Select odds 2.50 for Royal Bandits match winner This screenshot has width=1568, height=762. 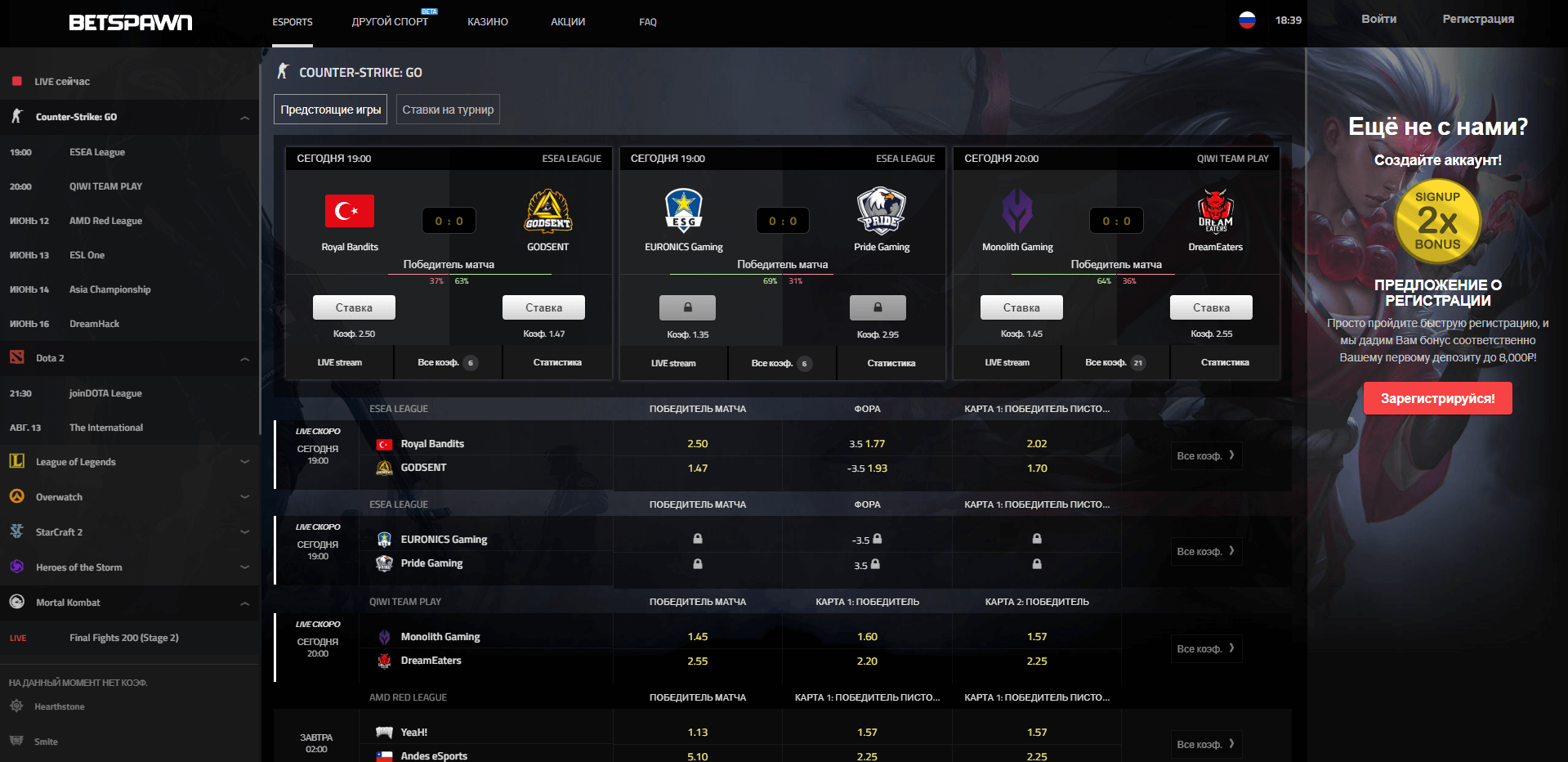point(698,444)
